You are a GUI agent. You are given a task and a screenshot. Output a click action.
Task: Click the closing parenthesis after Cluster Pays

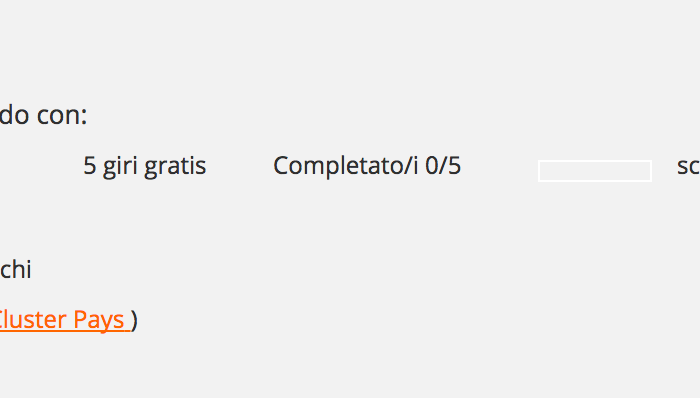pyautogui.click(x=134, y=320)
